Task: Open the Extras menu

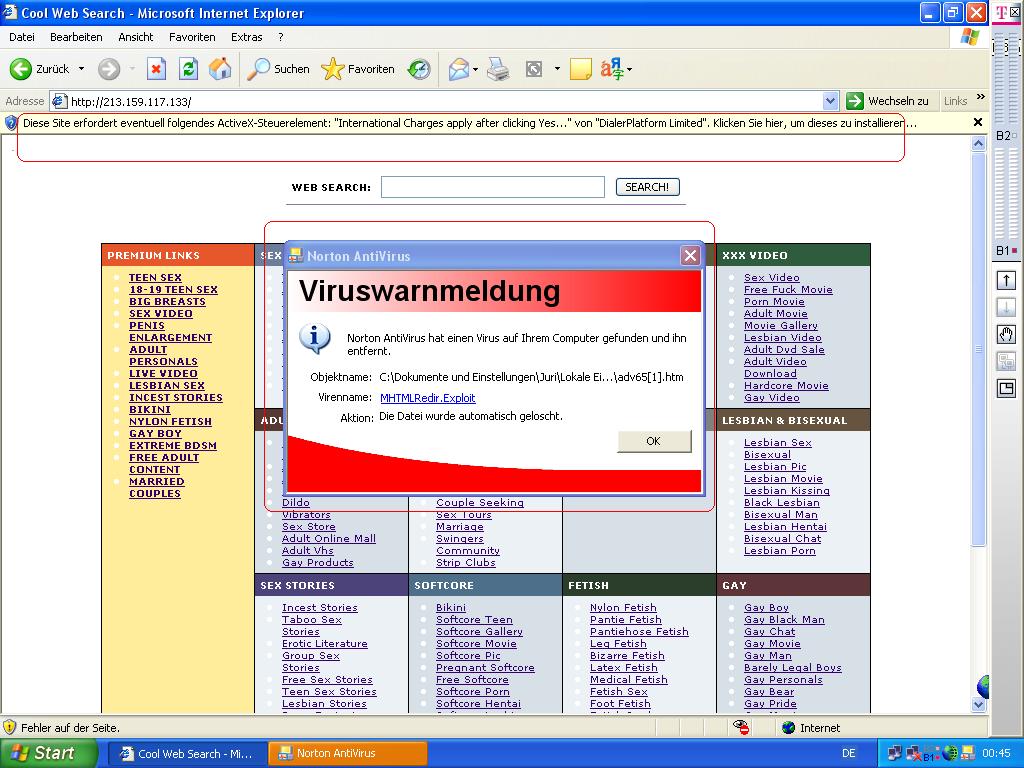Action: (x=246, y=37)
